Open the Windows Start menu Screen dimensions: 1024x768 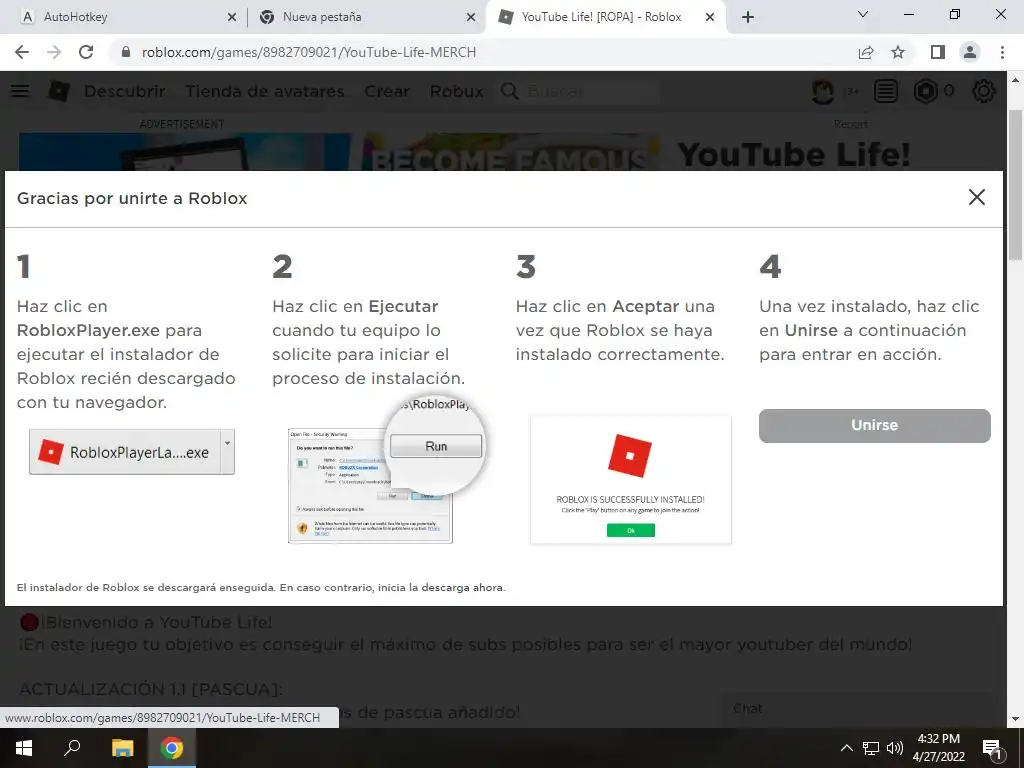pyautogui.click(x=24, y=748)
